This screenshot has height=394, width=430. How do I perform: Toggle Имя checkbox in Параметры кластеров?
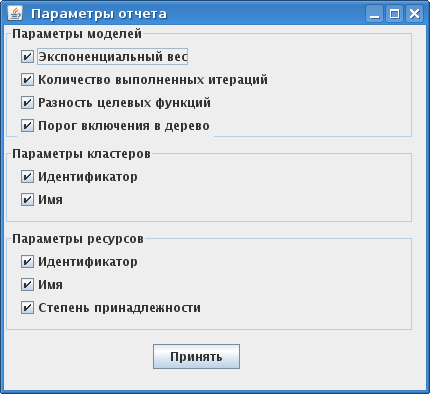[x=27, y=200]
